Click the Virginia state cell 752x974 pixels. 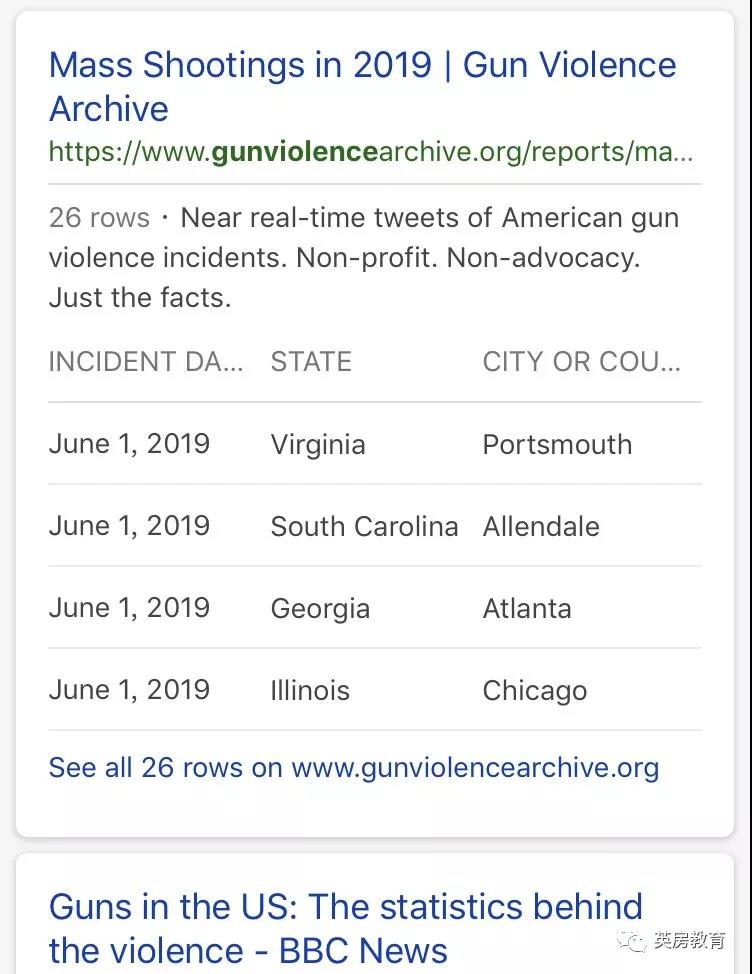(318, 444)
